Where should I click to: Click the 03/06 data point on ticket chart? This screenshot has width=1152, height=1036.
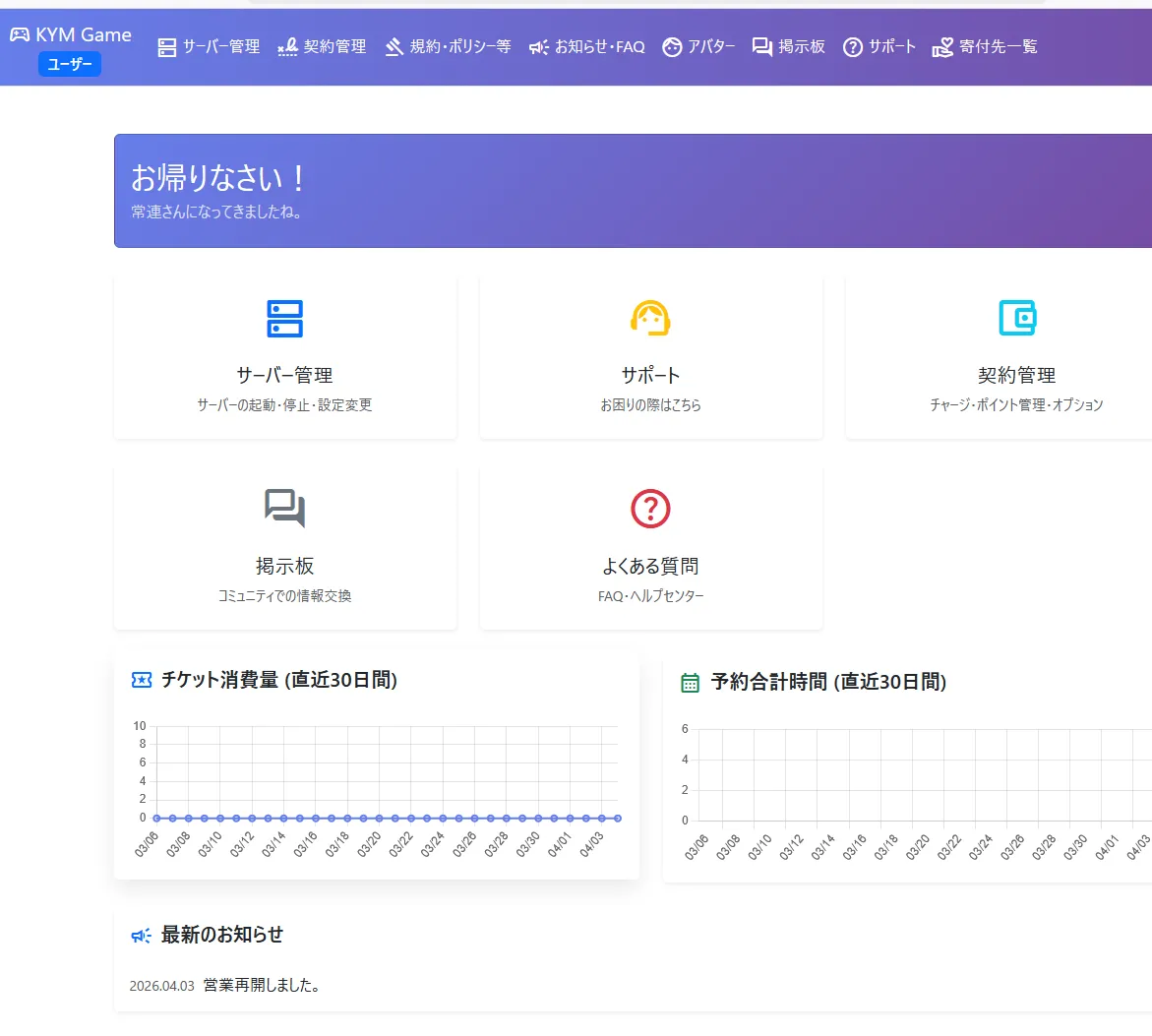tap(156, 818)
